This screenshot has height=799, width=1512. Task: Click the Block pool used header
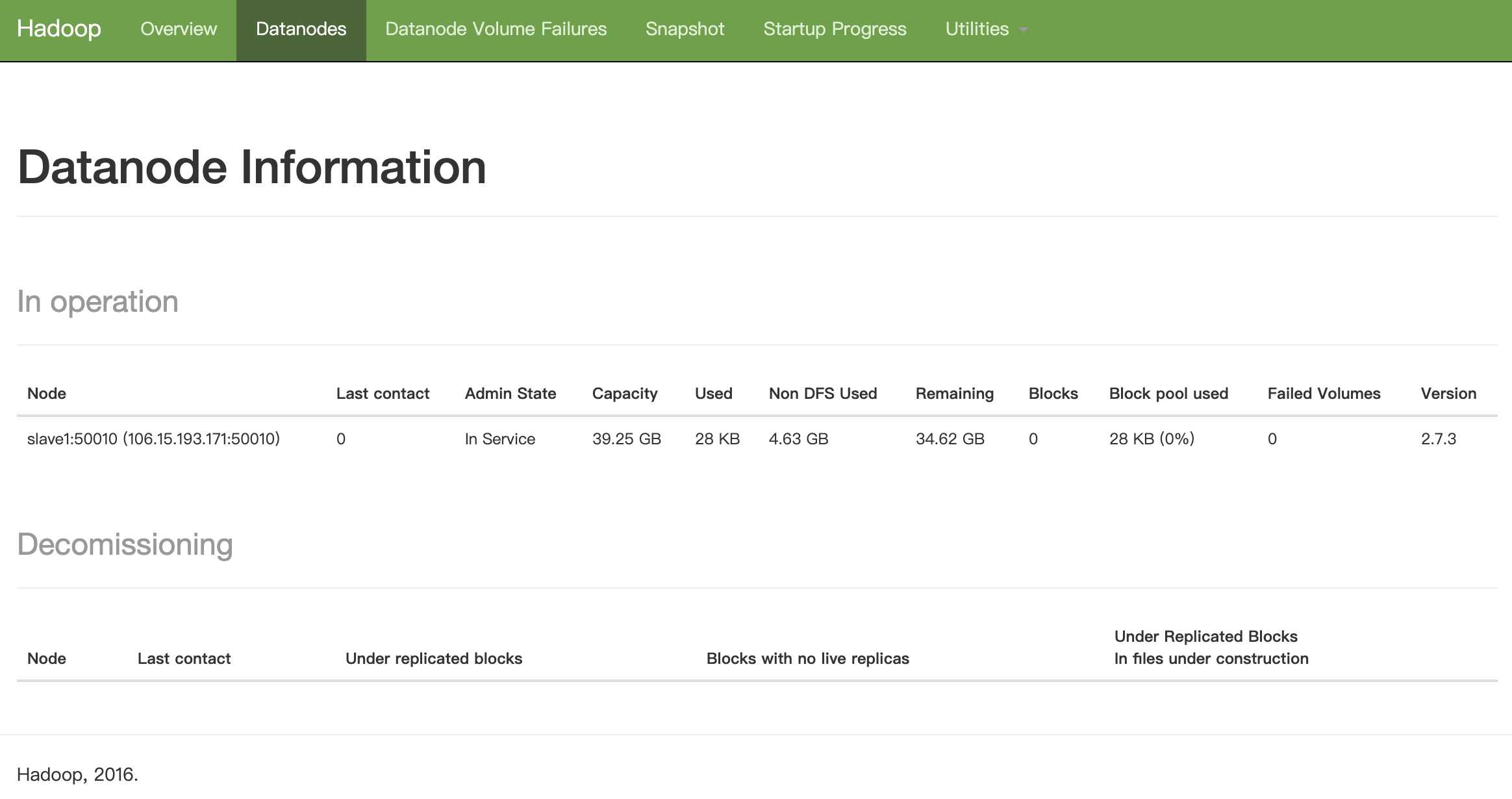point(1168,394)
